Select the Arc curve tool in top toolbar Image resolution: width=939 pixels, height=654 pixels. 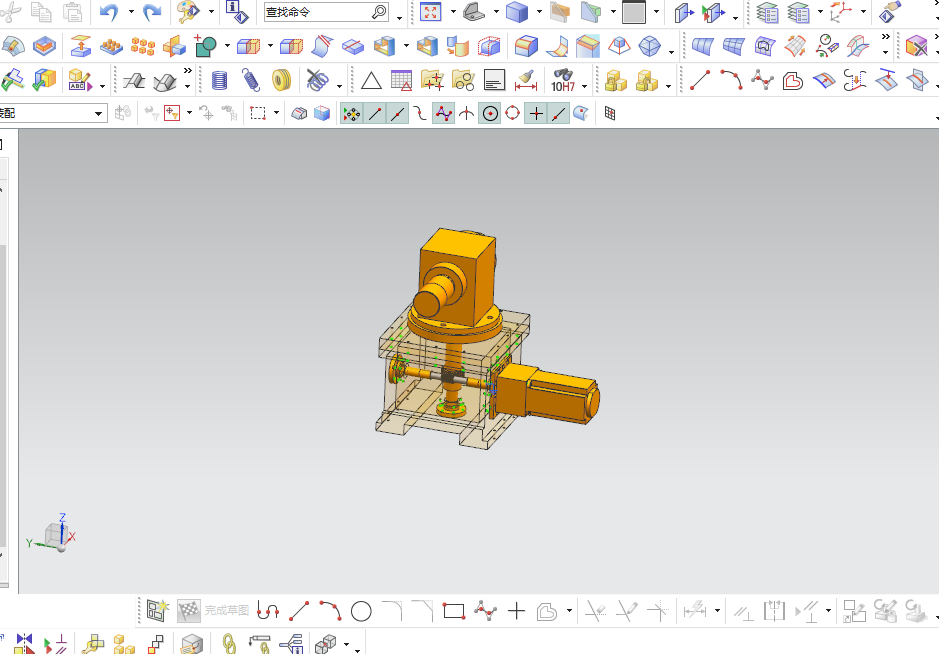731,80
